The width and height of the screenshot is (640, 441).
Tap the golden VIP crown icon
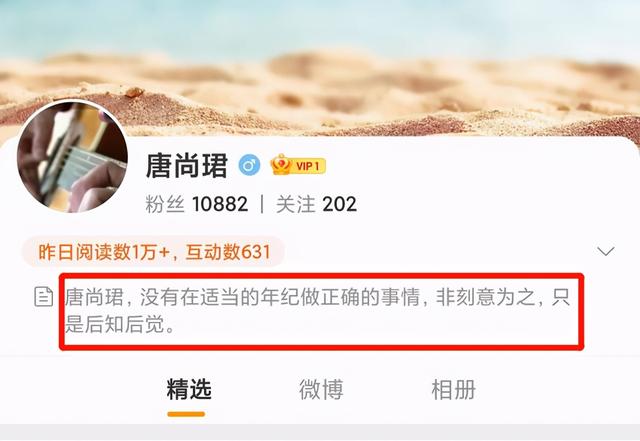pos(281,164)
